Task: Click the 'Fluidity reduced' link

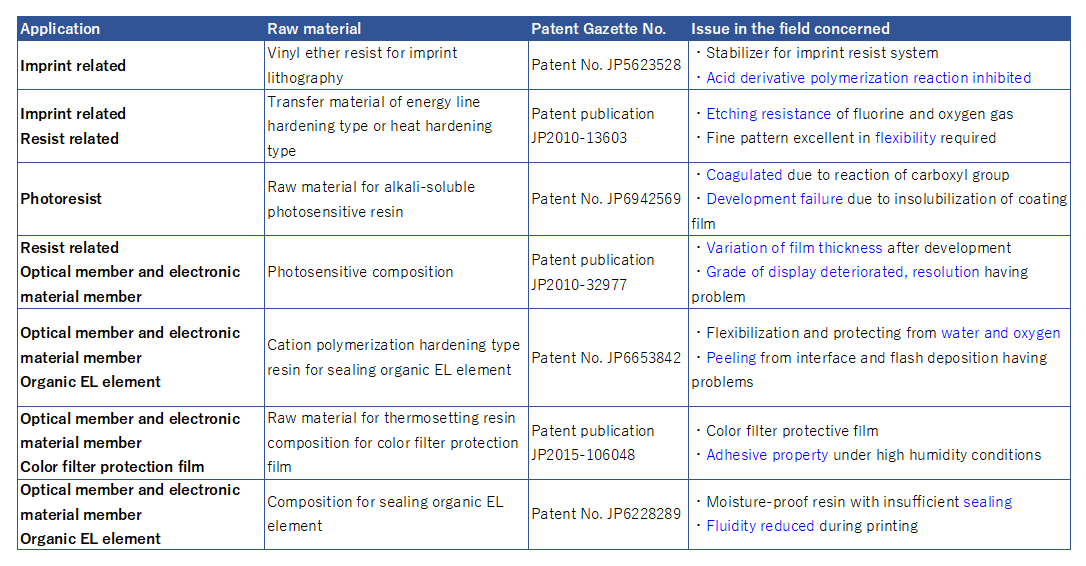Action: tap(760, 526)
